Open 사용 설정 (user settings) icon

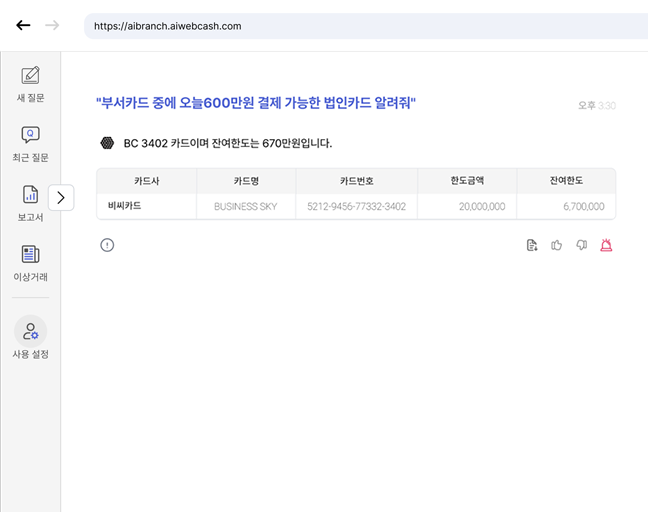coord(30,331)
